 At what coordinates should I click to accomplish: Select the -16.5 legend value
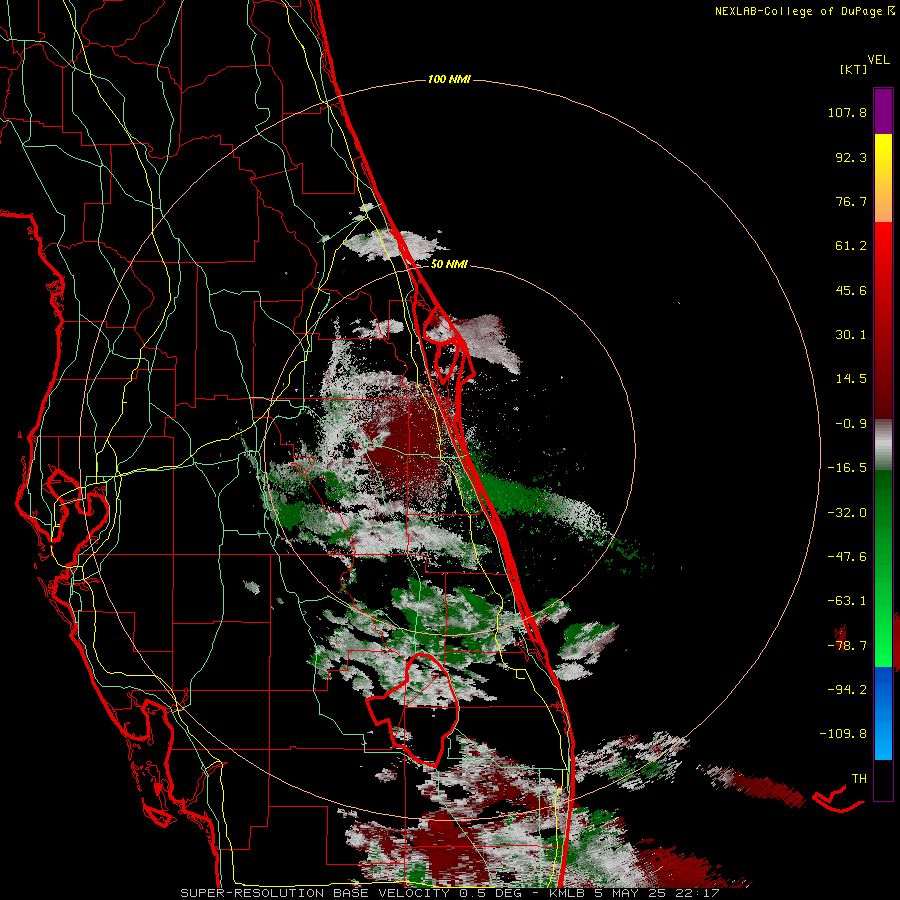(847, 468)
